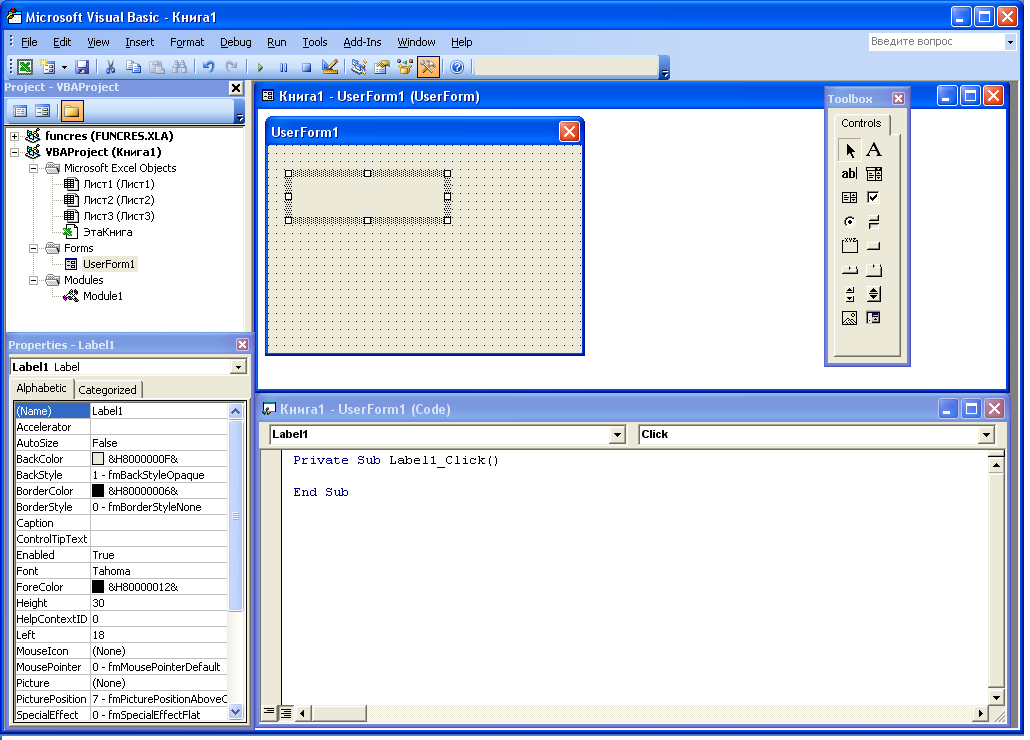Collapse the Microsoft Excel Objects folder
The height and width of the screenshot is (740, 1030).
pyautogui.click(x=33, y=168)
